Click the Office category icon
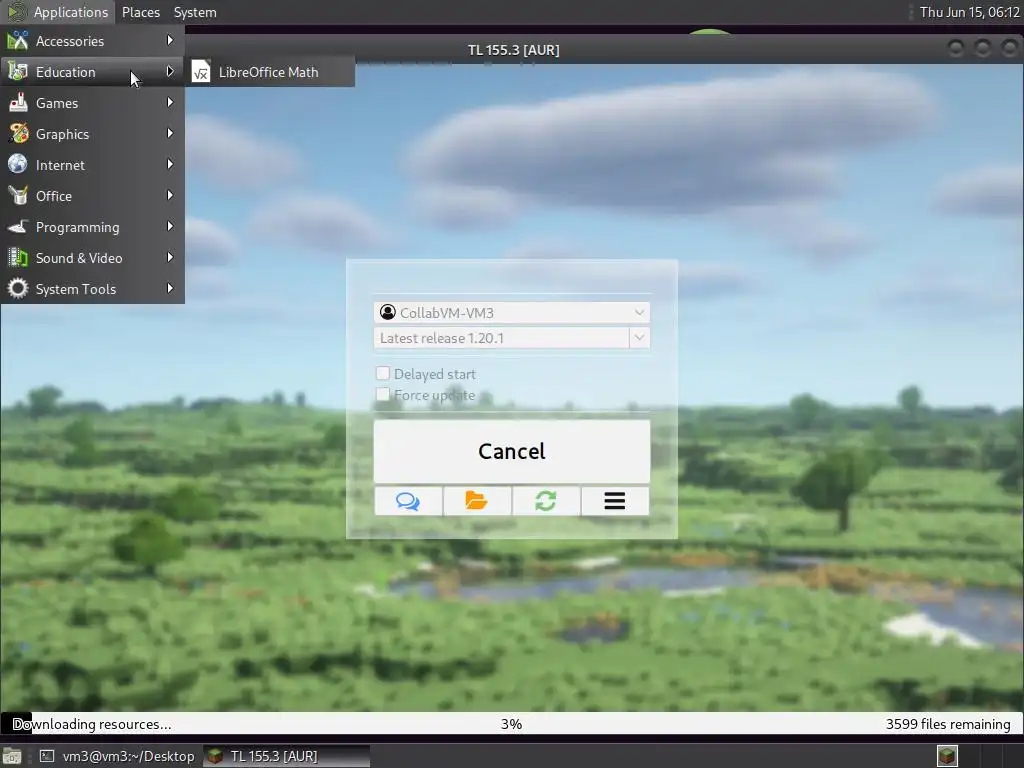 coord(18,195)
